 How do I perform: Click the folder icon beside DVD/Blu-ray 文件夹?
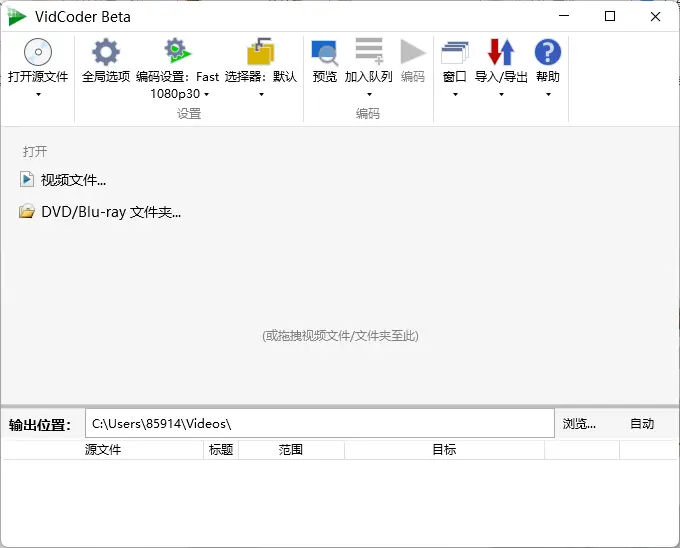(27, 211)
